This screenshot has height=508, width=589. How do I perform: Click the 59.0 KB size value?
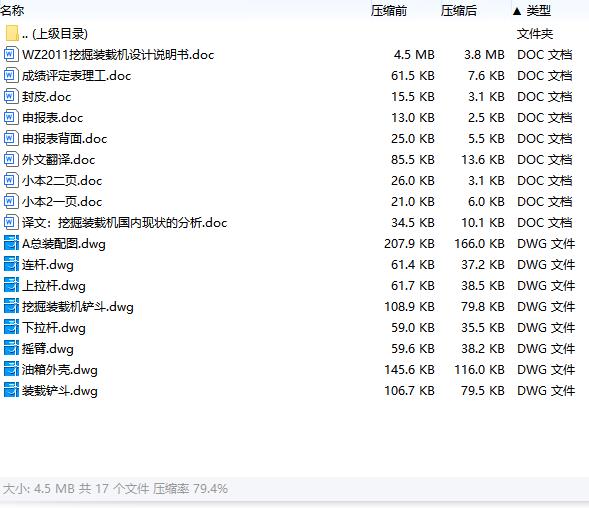[x=413, y=328]
